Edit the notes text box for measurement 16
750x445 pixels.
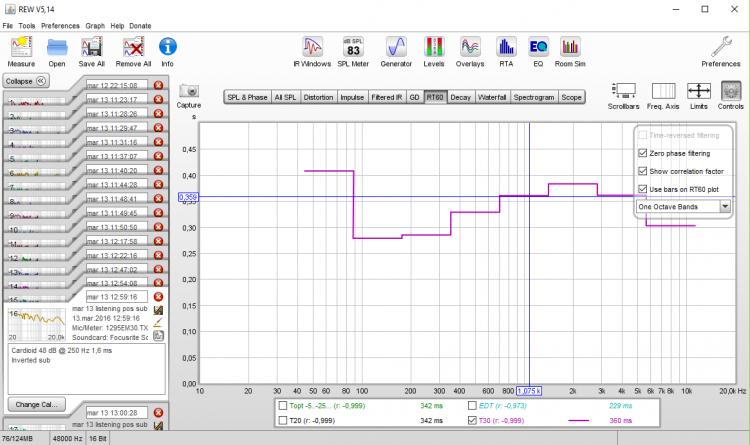[x=87, y=369]
